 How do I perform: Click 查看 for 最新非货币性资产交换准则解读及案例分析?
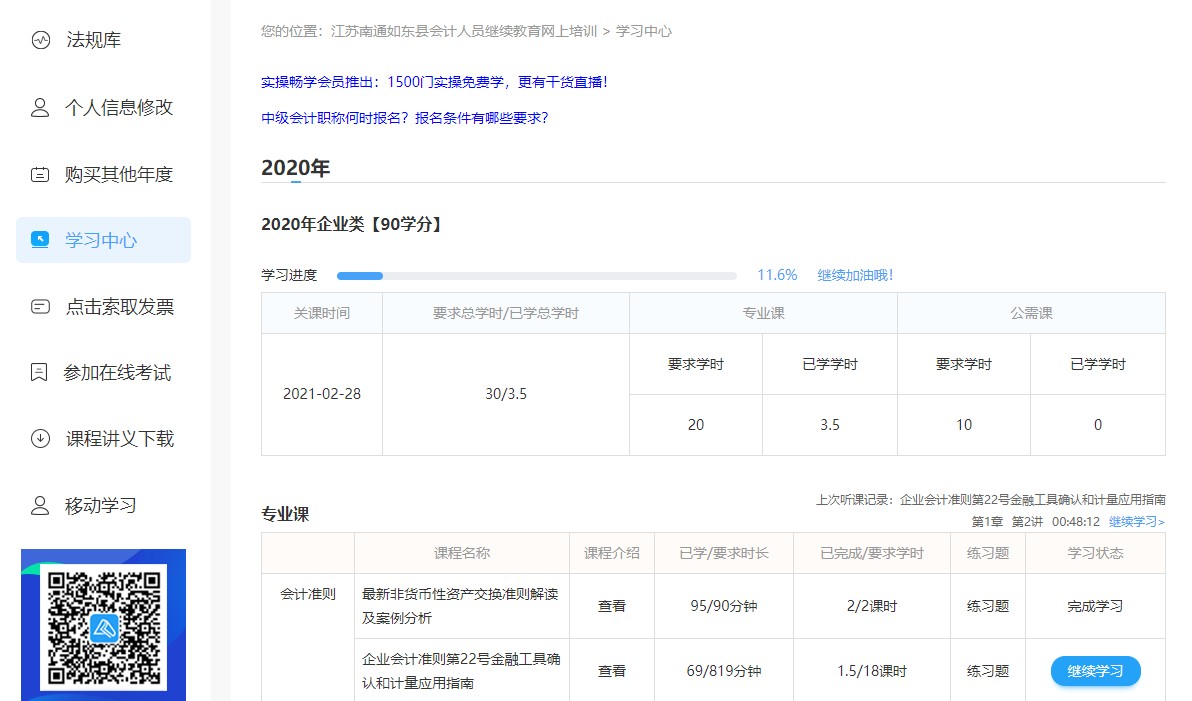(611, 605)
